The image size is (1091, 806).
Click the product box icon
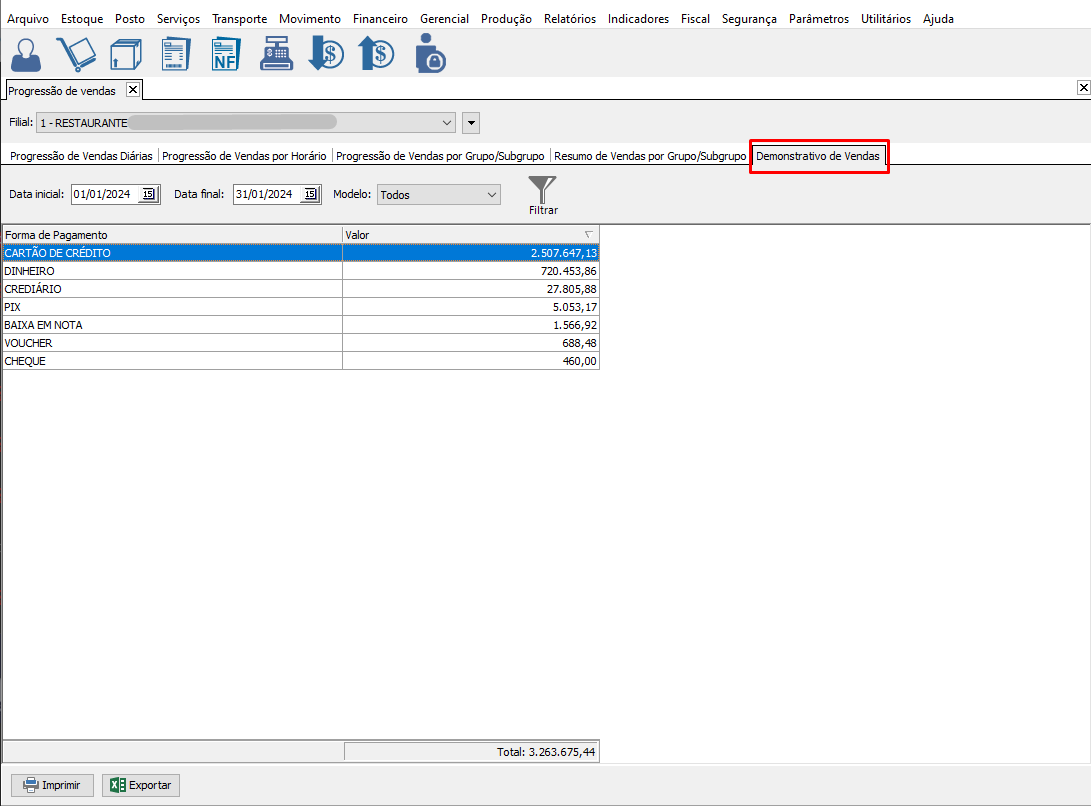[x=124, y=54]
